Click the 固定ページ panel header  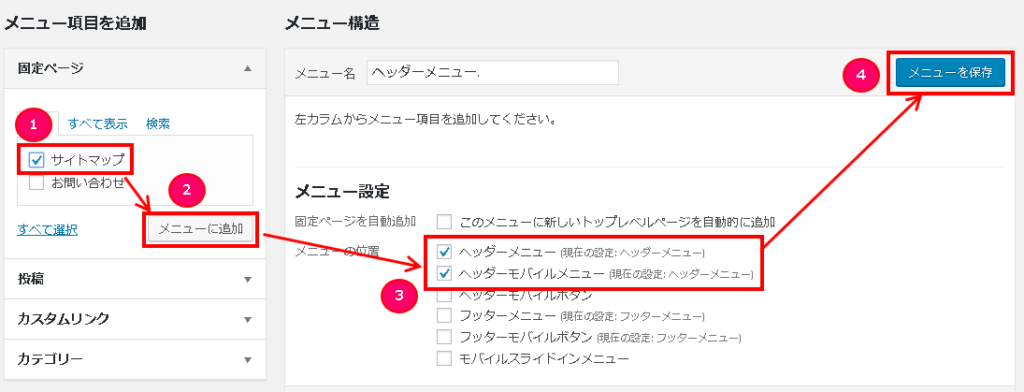(135, 68)
